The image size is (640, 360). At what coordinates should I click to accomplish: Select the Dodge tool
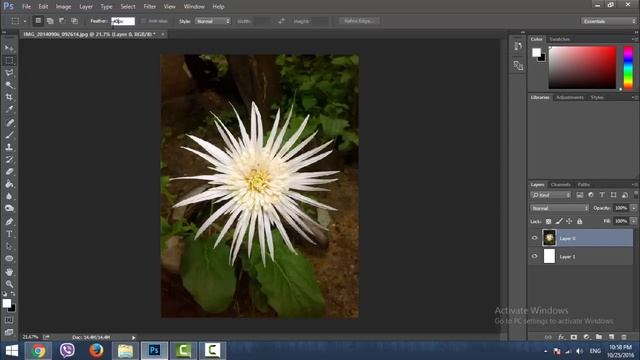click(9, 209)
